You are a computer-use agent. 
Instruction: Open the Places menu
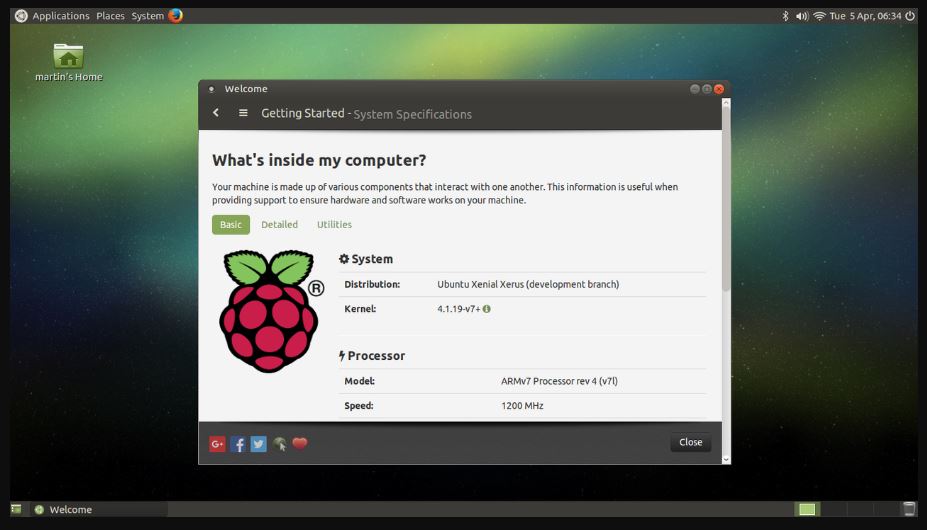click(111, 16)
